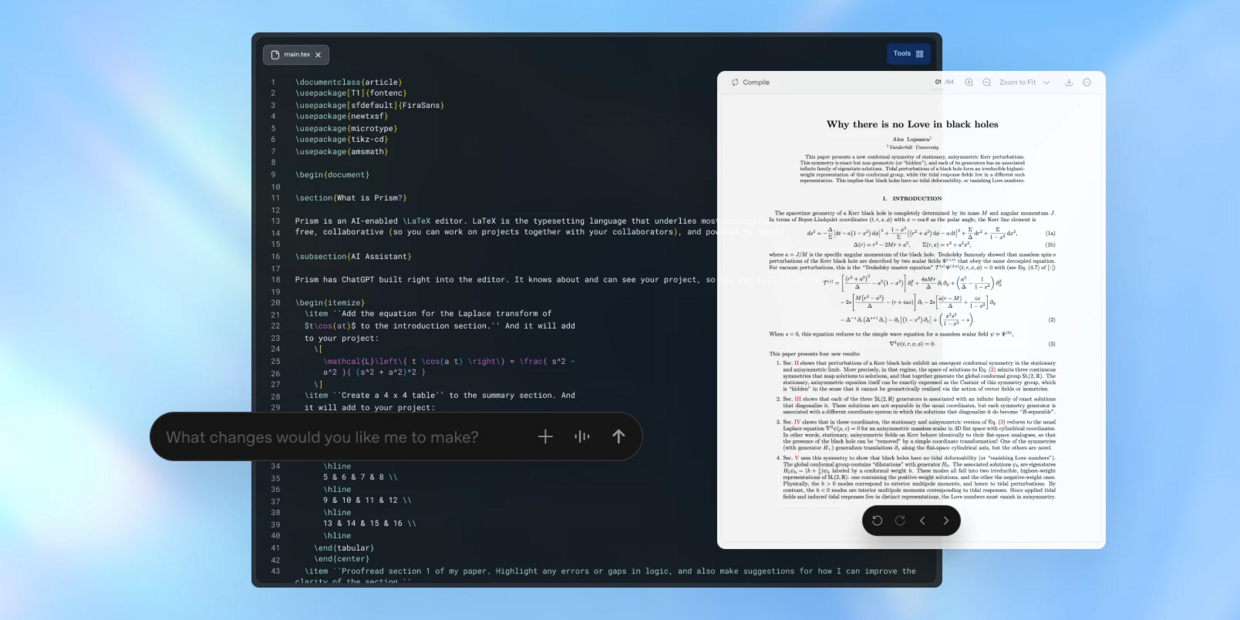Click the Compile button
The width and height of the screenshot is (1240, 620).
click(751, 82)
